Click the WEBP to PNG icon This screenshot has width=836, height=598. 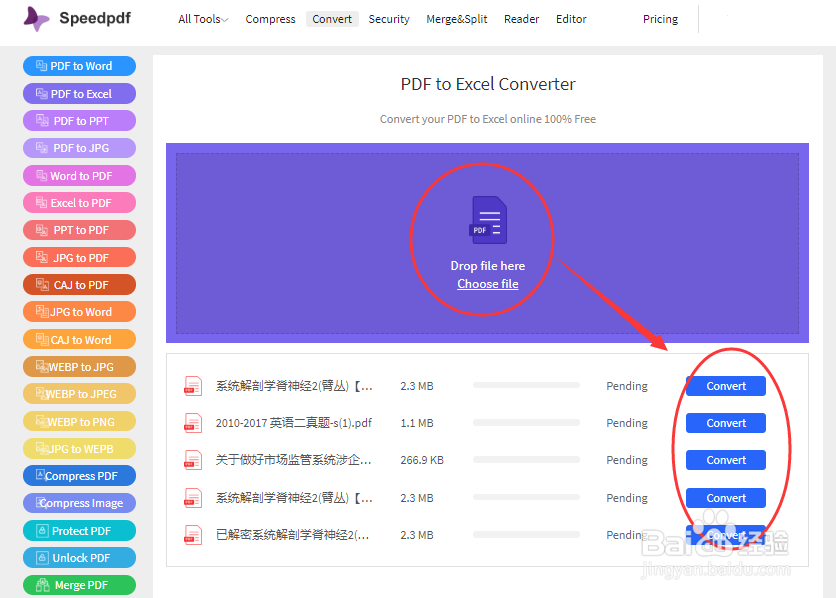[42, 421]
